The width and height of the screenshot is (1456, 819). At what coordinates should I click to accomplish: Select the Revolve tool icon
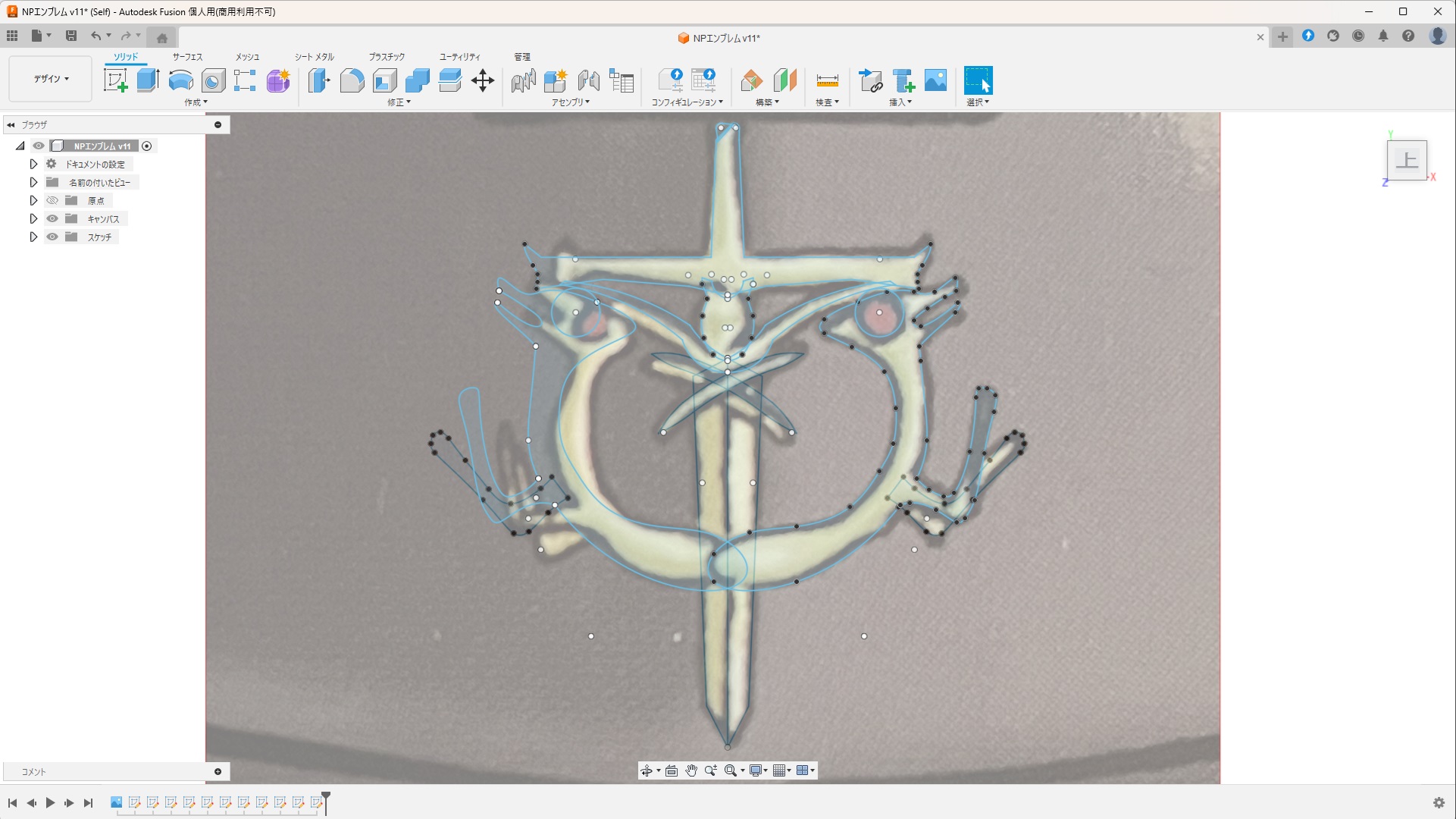pyautogui.click(x=180, y=80)
